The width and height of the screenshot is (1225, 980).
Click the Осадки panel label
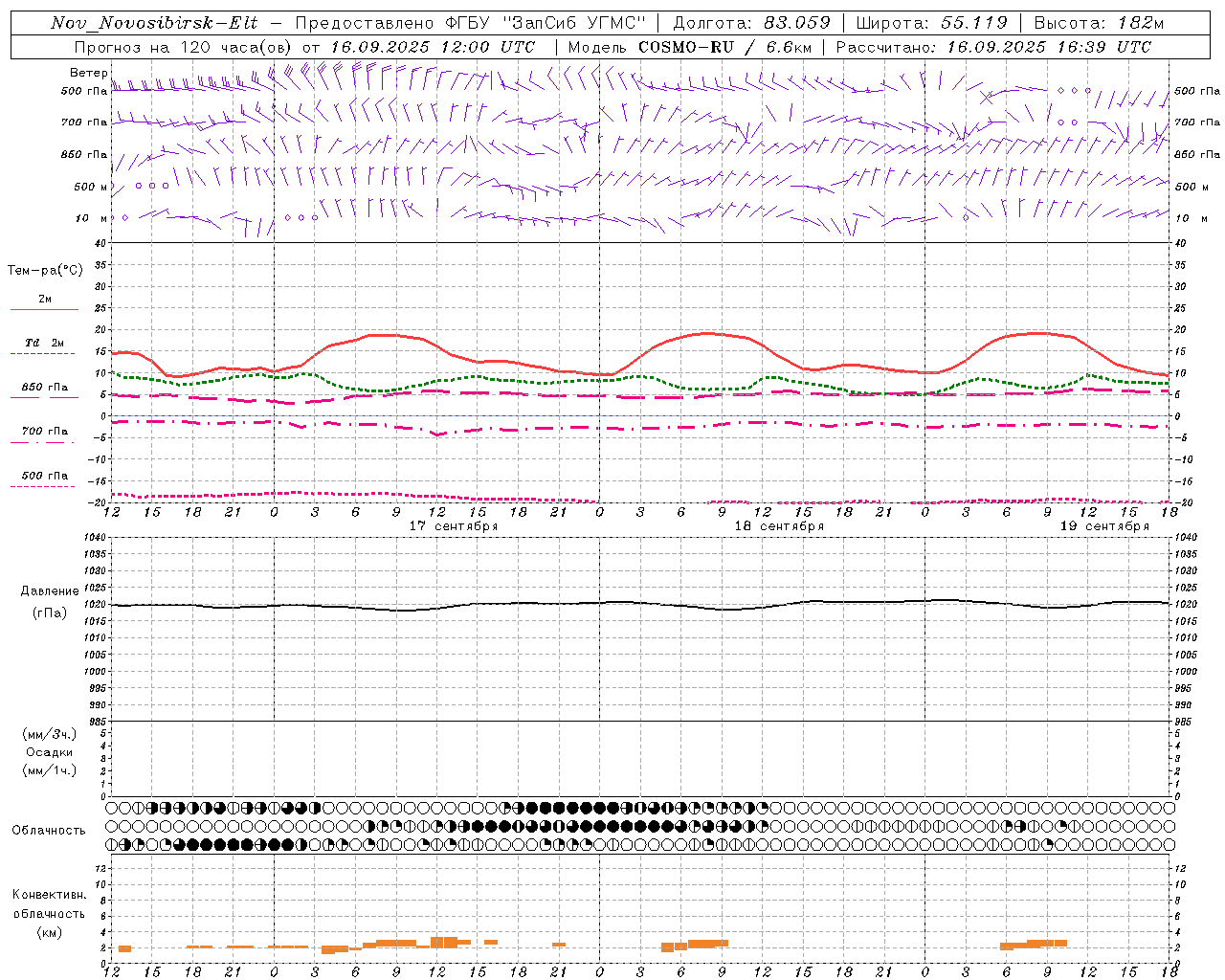[x=50, y=752]
